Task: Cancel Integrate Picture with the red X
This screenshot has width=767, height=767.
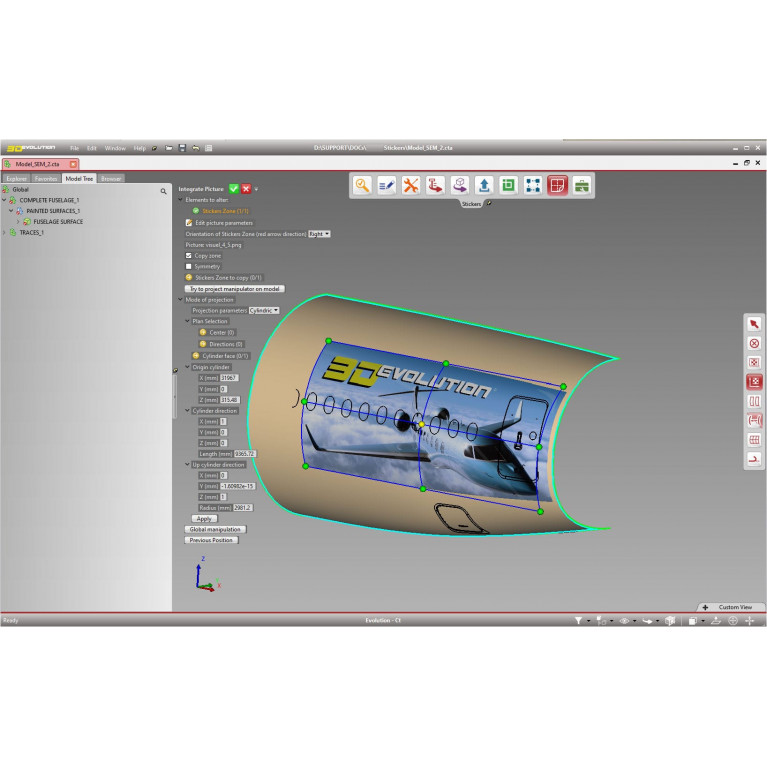Action: 246,189
